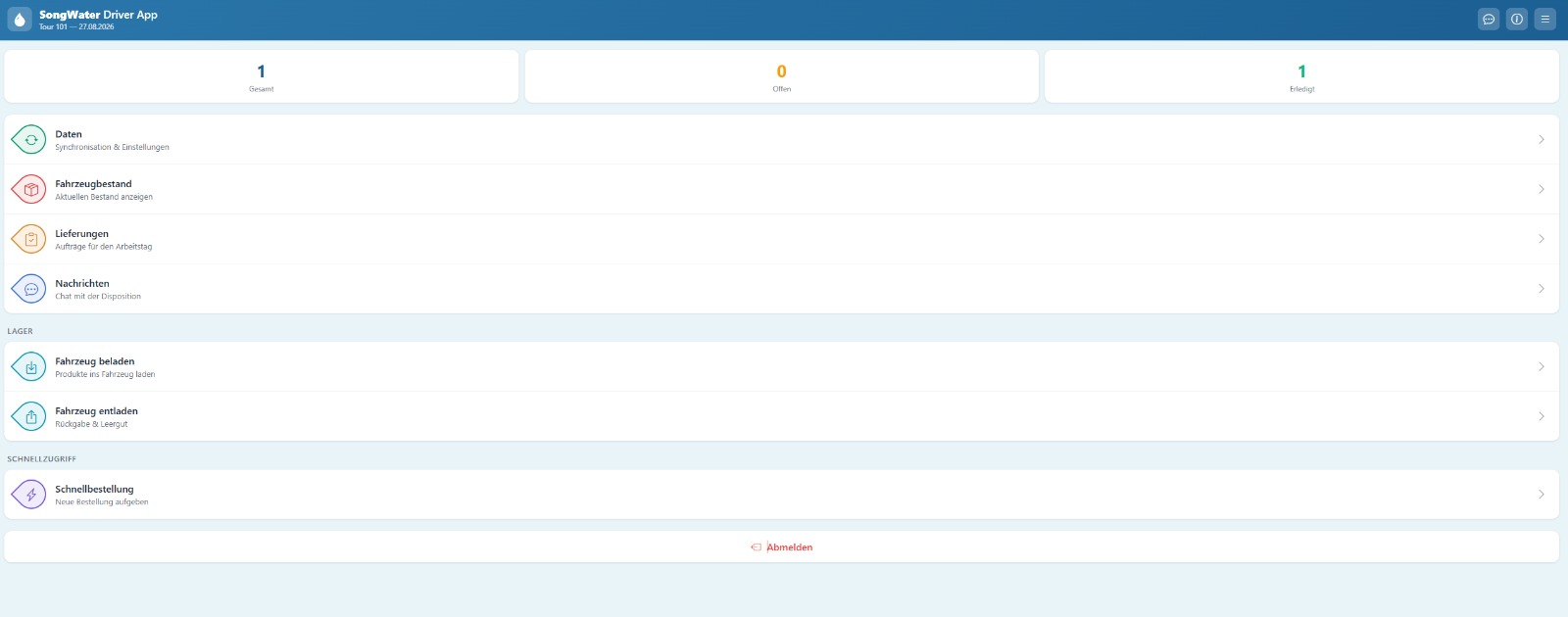The width and height of the screenshot is (1568, 617).
Task: Select the Erledigt count card
Action: (x=1301, y=76)
